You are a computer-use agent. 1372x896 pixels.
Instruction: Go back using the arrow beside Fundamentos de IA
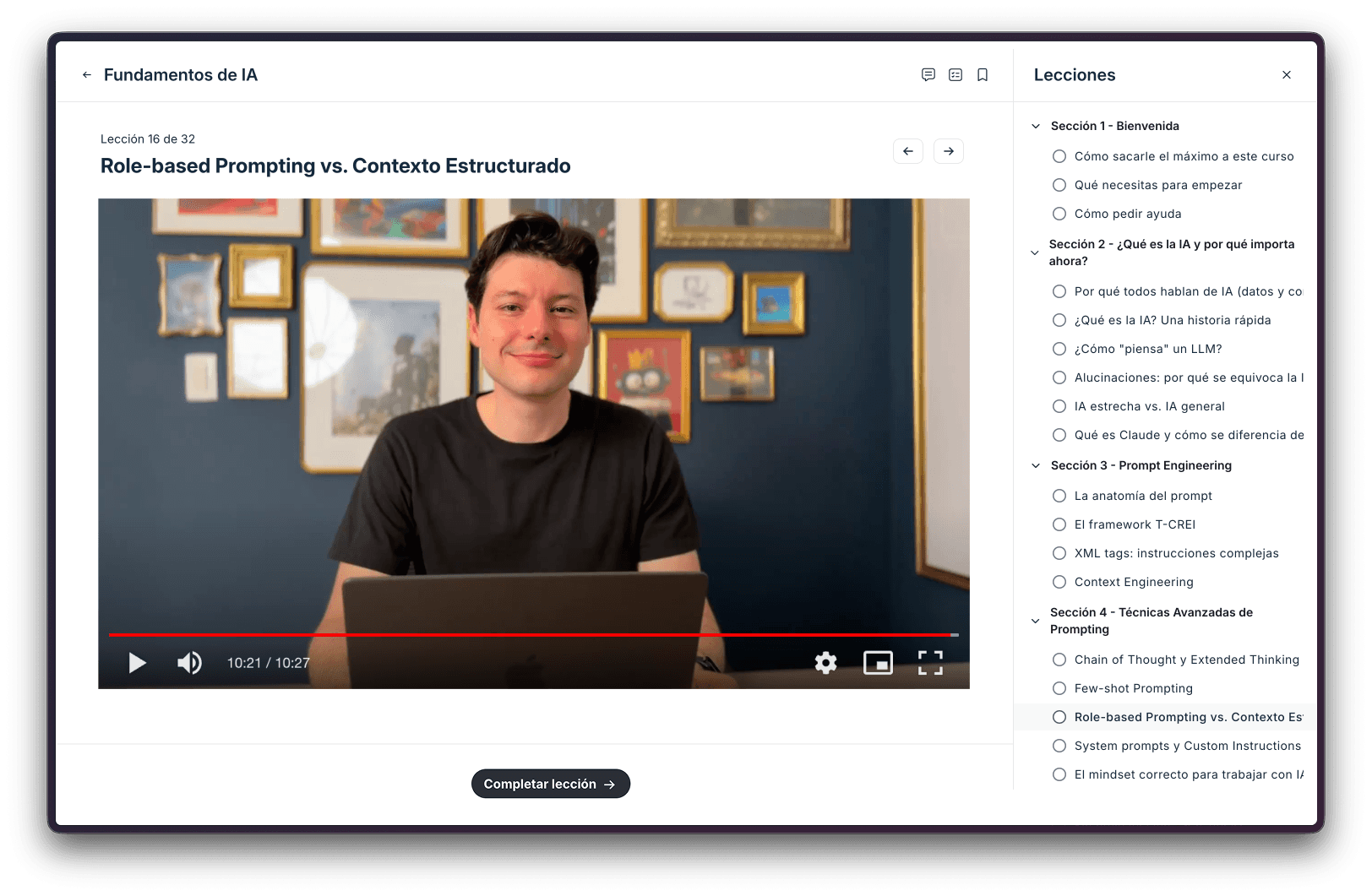86,75
